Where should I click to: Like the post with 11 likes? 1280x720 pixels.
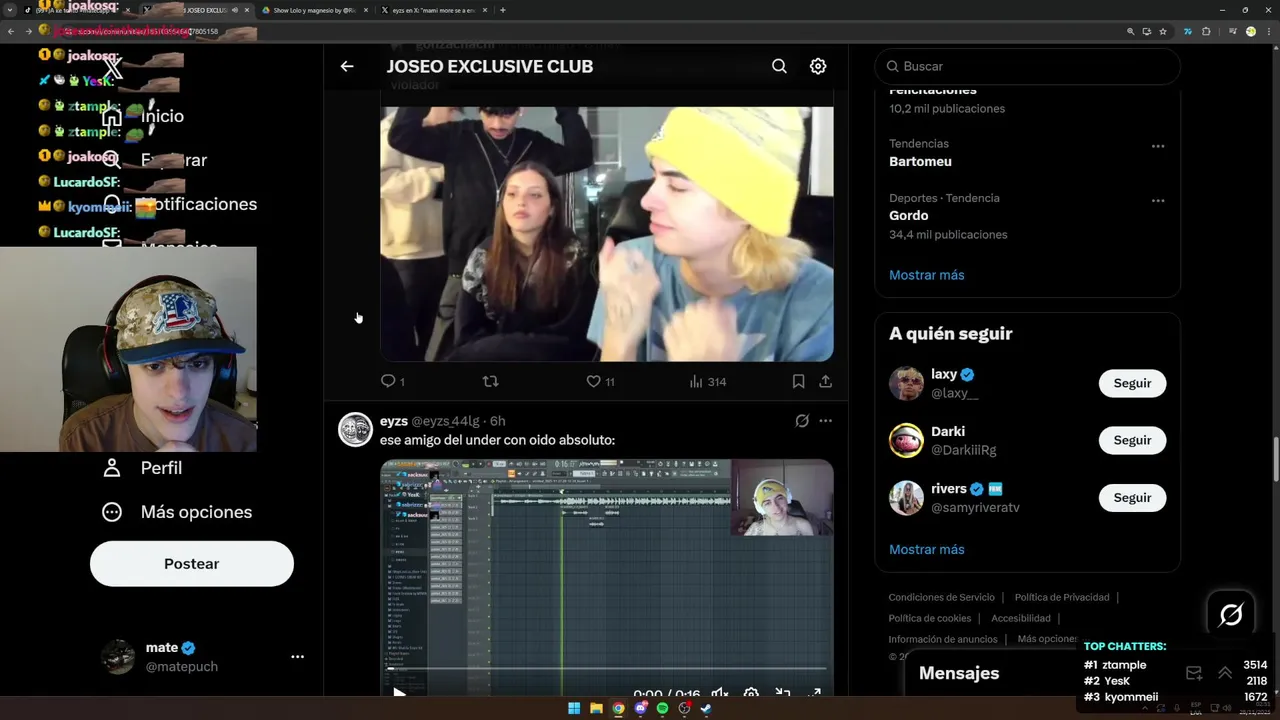point(600,381)
